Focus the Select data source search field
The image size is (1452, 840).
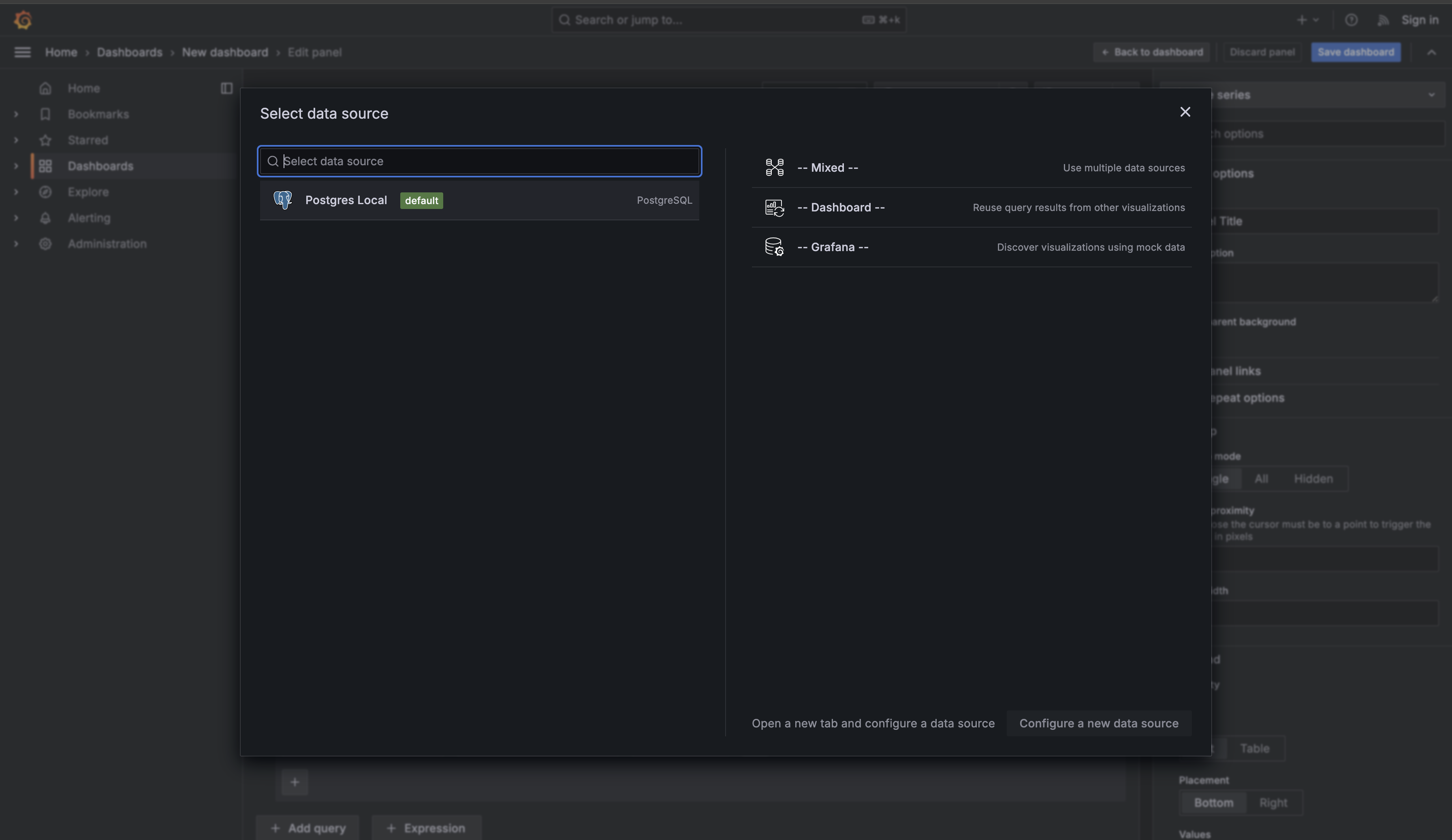(479, 161)
